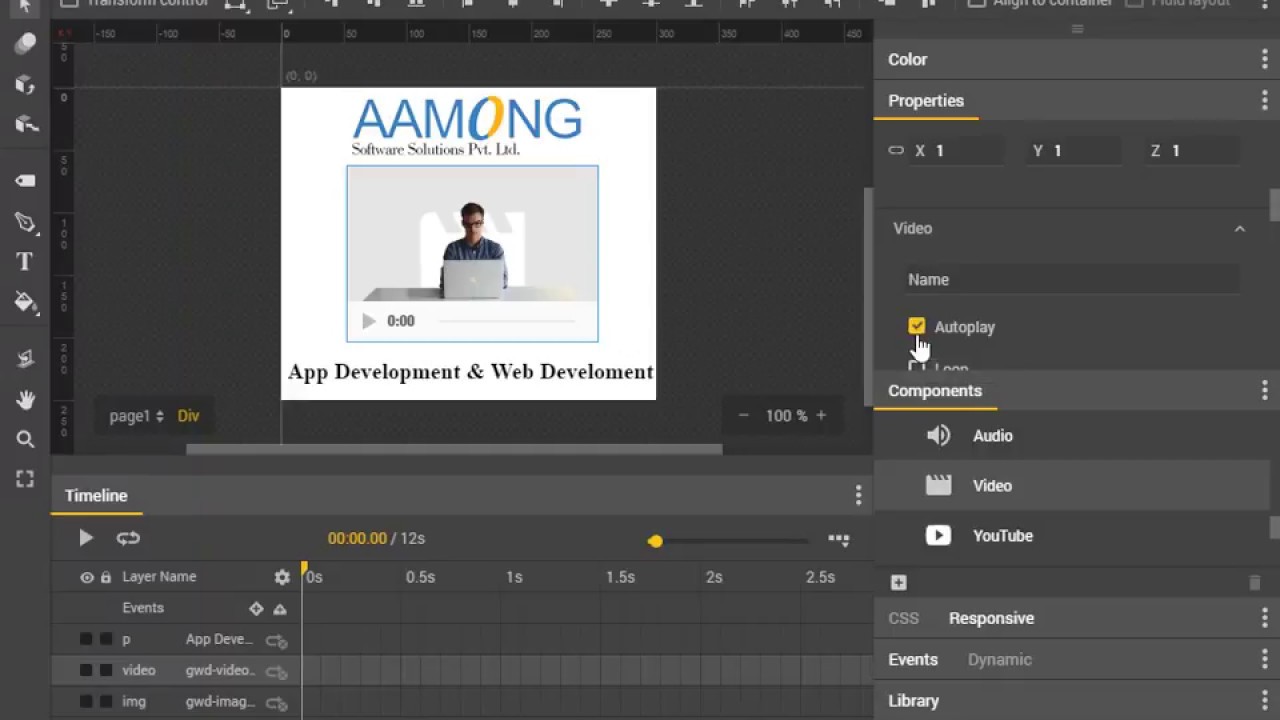Delete selected component with trash icon
The width and height of the screenshot is (1280, 720).
coord(1255,582)
